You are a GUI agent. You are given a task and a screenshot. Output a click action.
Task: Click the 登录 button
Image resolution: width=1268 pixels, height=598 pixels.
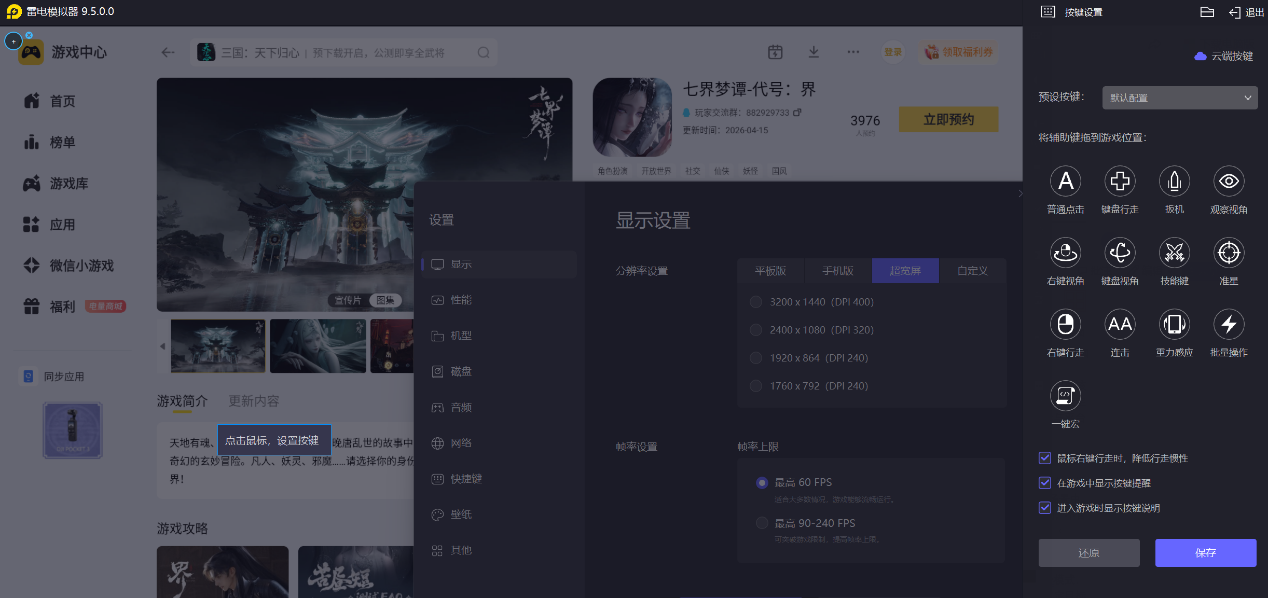(892, 52)
